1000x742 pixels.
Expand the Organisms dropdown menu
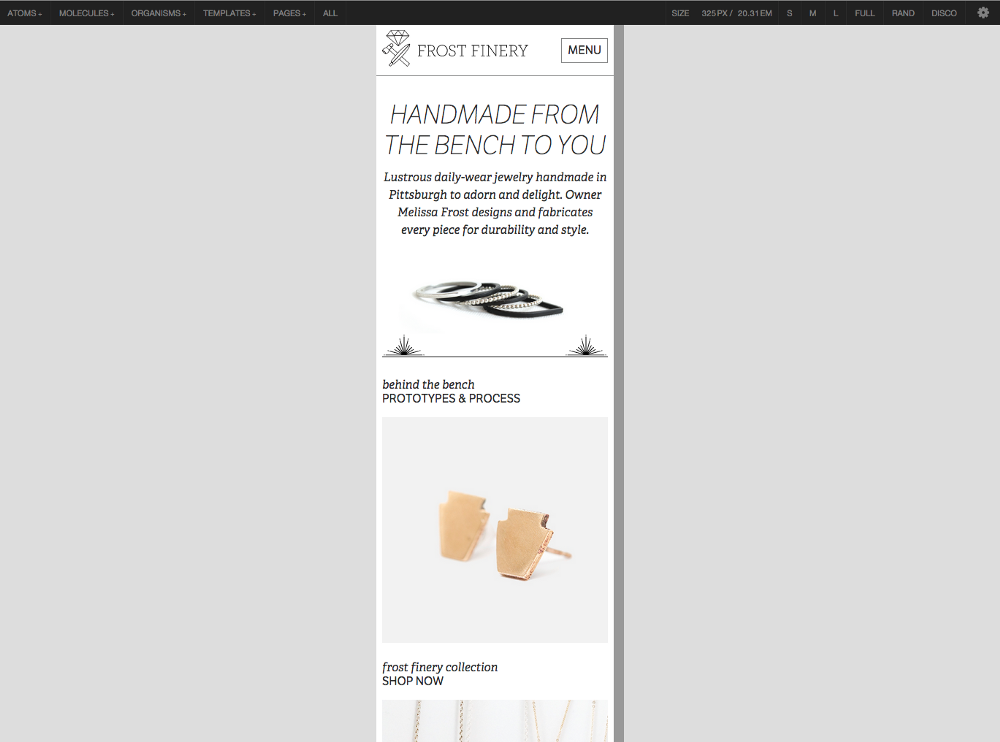pos(159,13)
